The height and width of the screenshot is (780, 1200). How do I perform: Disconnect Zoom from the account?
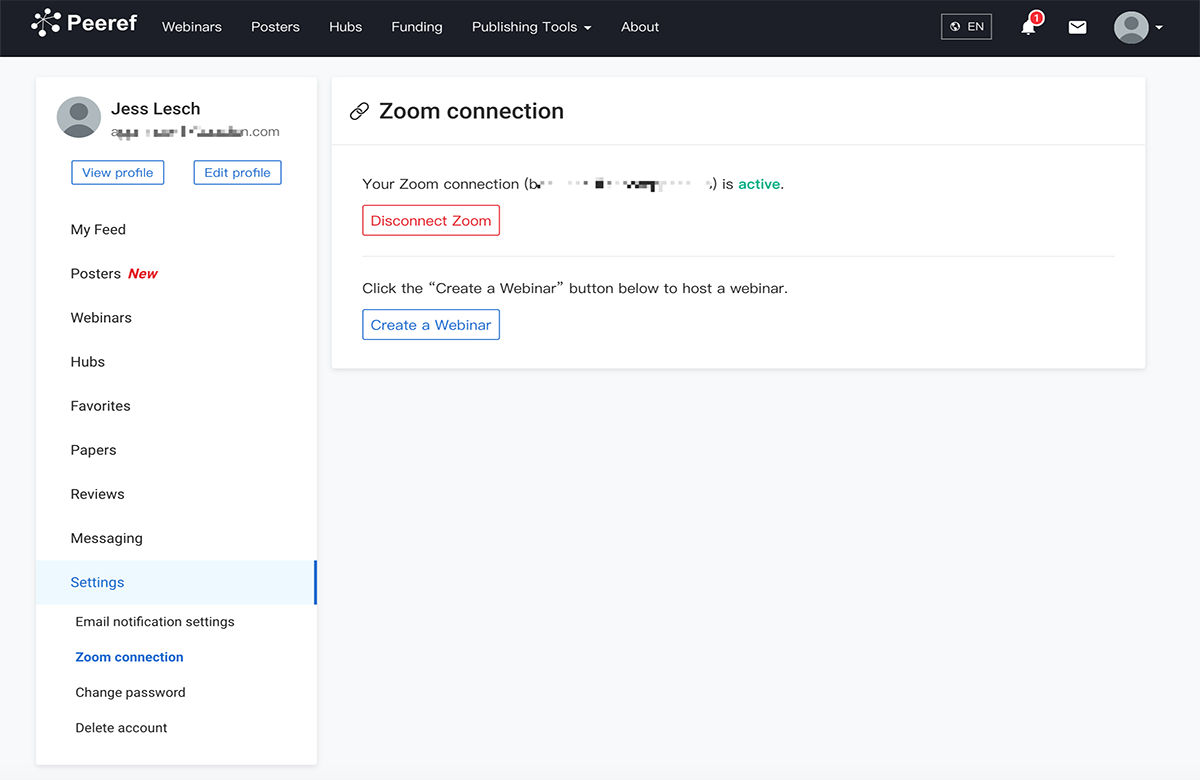pos(430,220)
